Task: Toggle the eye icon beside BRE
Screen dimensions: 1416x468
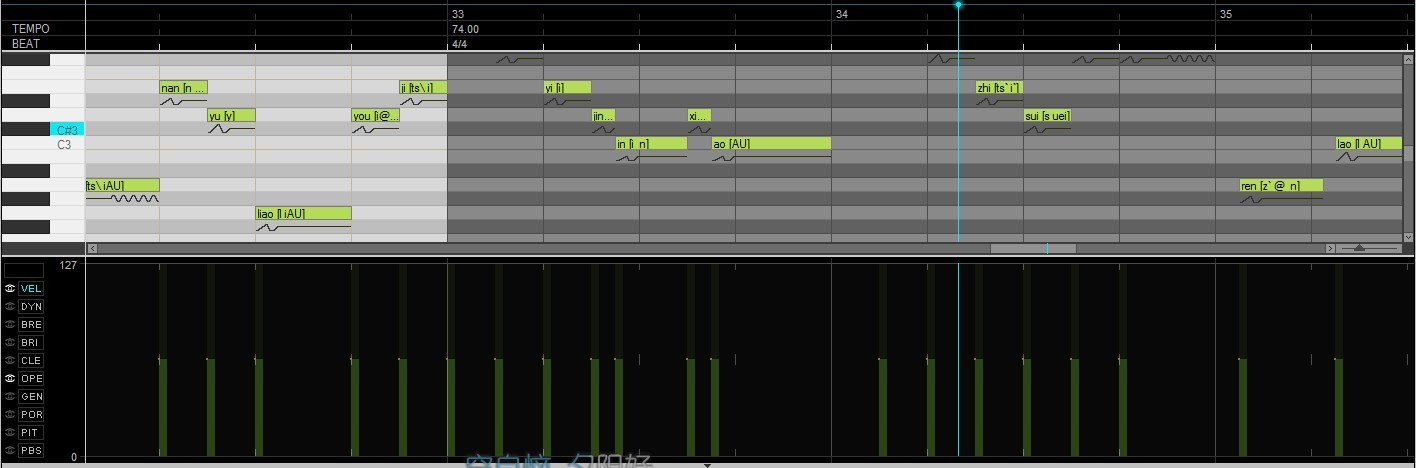Action: (10, 324)
